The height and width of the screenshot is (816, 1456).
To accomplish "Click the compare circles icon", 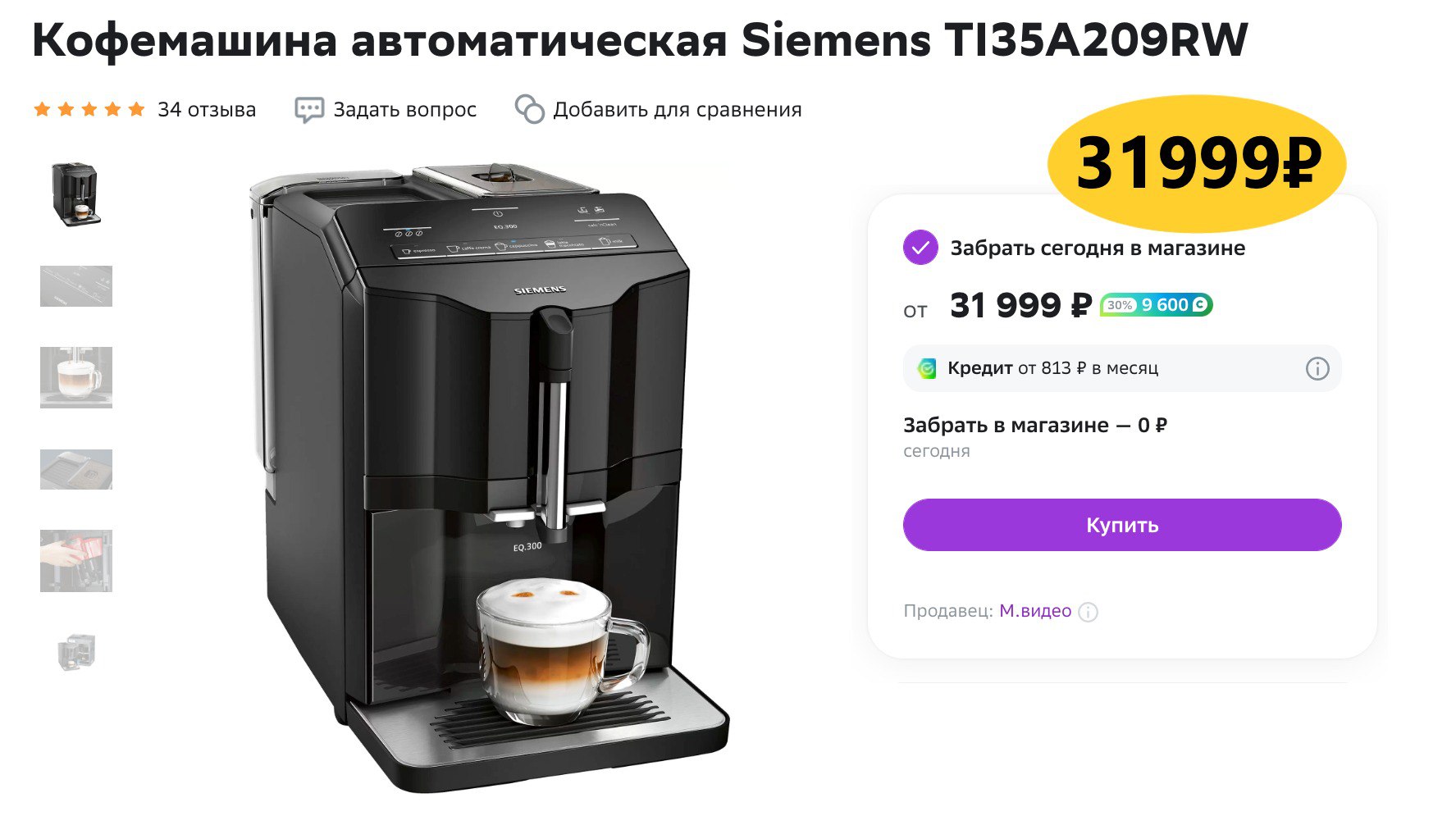I will (530, 110).
